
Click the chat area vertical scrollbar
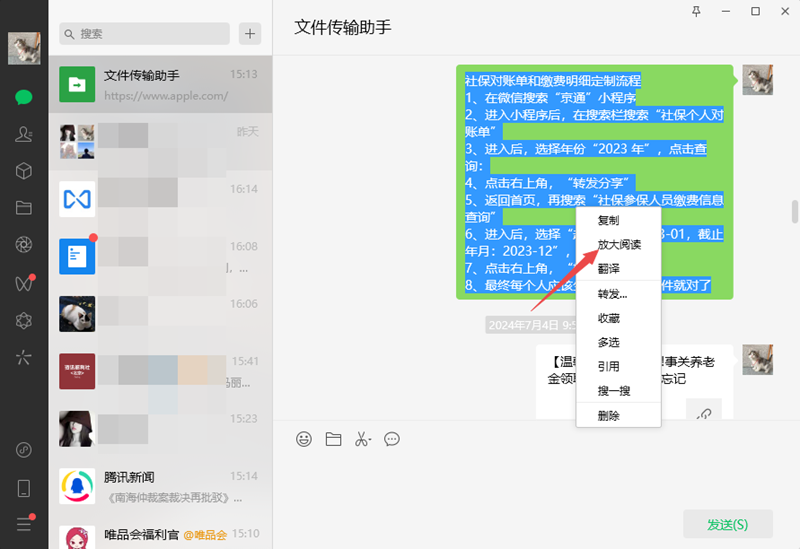click(x=795, y=213)
